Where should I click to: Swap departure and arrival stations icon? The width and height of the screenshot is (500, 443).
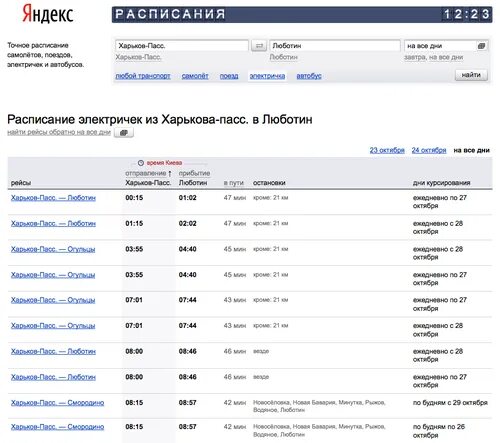(259, 46)
